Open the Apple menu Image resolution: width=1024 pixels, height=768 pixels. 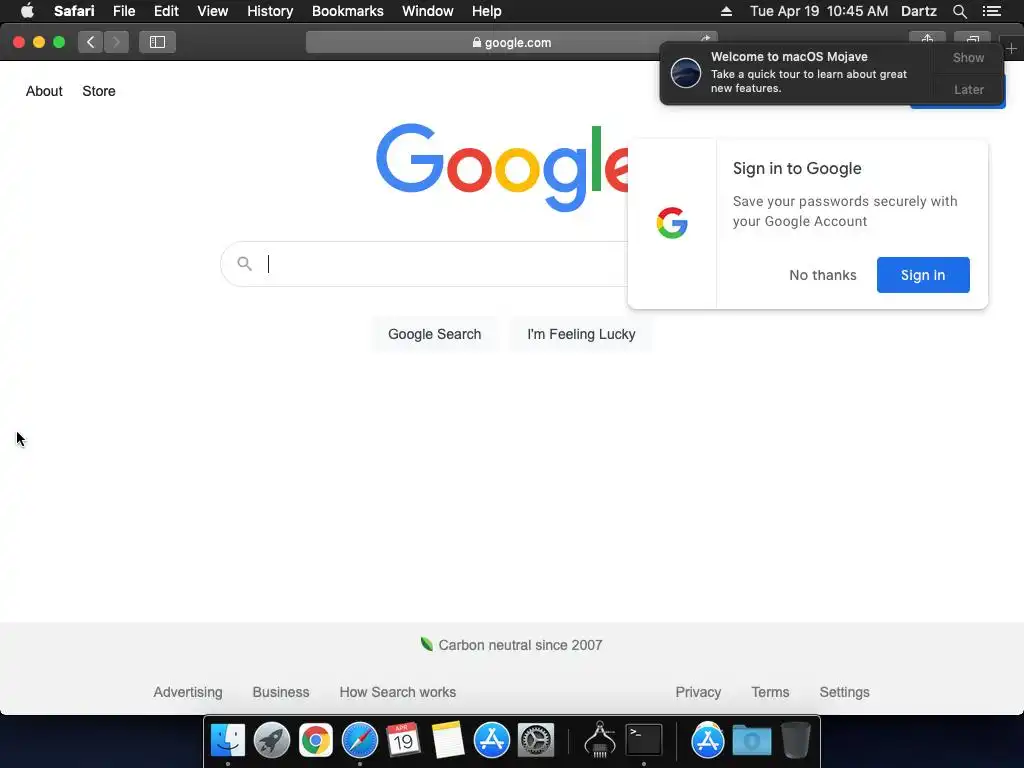27,11
